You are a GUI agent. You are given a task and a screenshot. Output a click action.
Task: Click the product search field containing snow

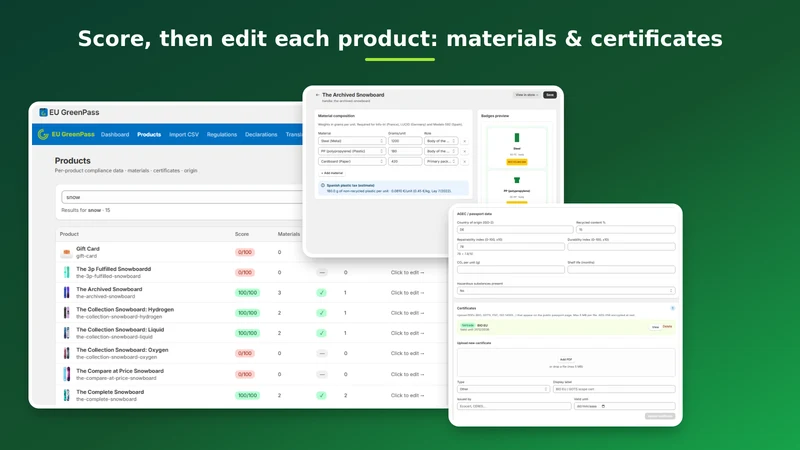point(182,197)
